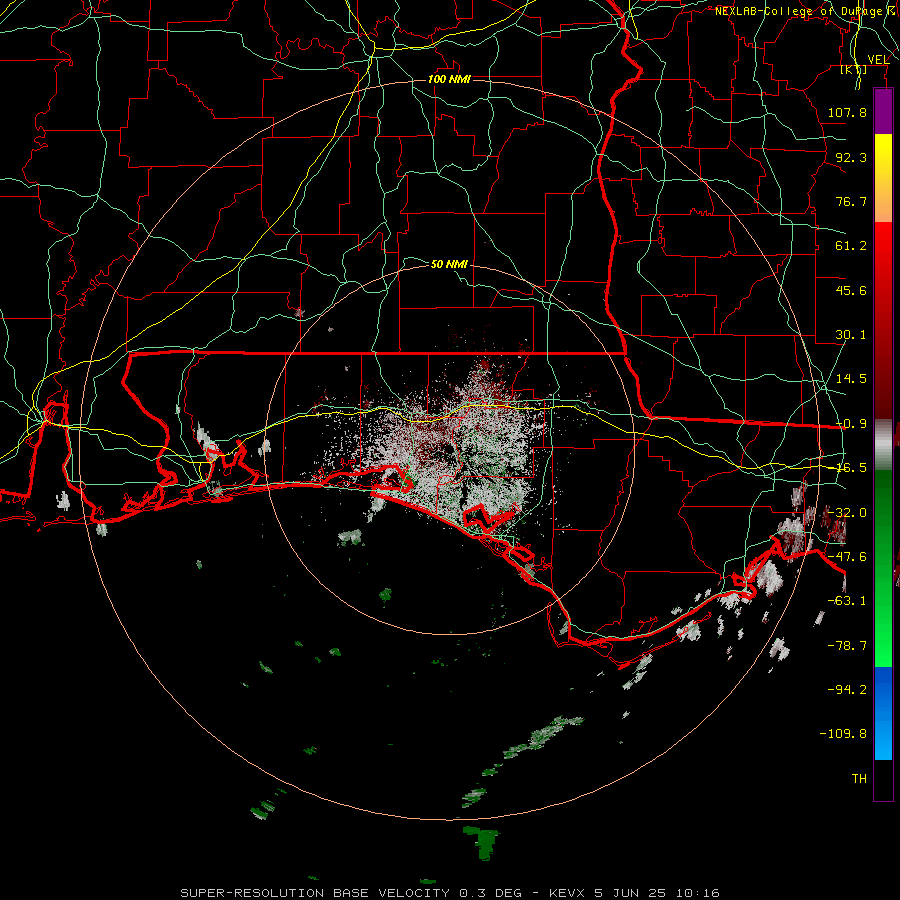
Task: Select the -109.8 velocity scale value
Action: pos(843,734)
